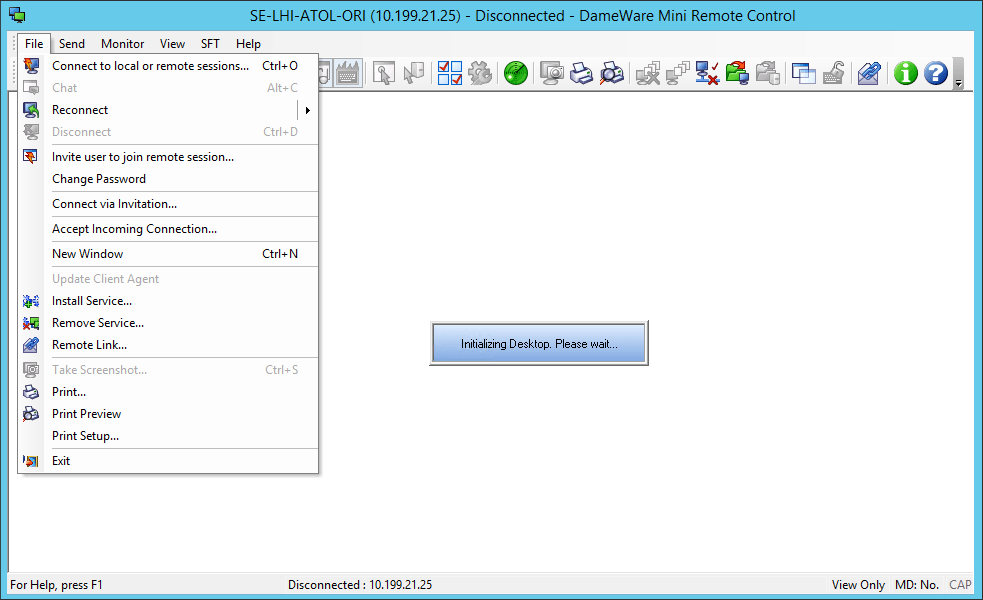Click the grayed stacked monitors toolbar icon
Image resolution: width=983 pixels, height=600 pixels.
678,73
